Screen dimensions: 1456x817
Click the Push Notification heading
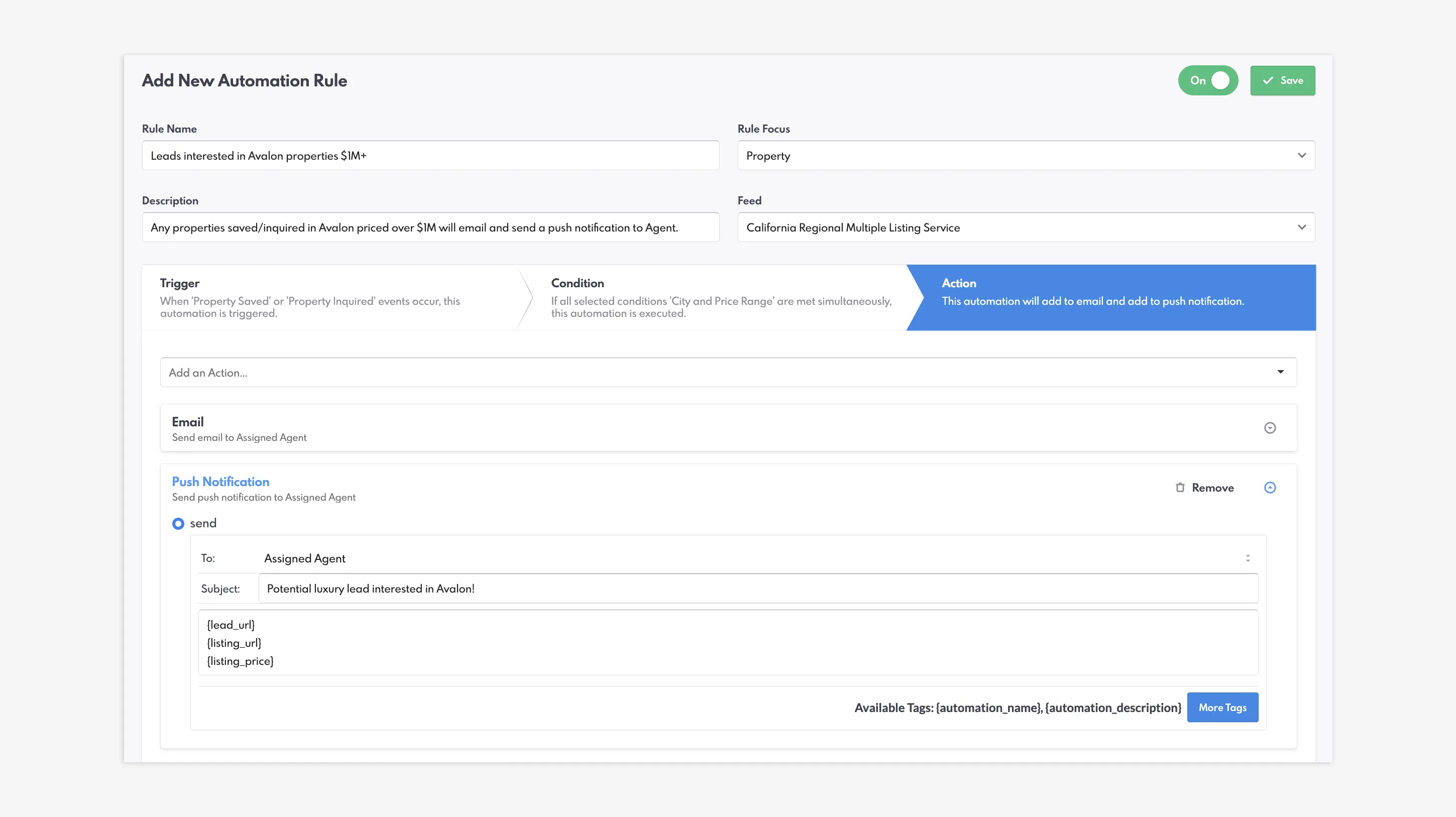[x=220, y=482]
